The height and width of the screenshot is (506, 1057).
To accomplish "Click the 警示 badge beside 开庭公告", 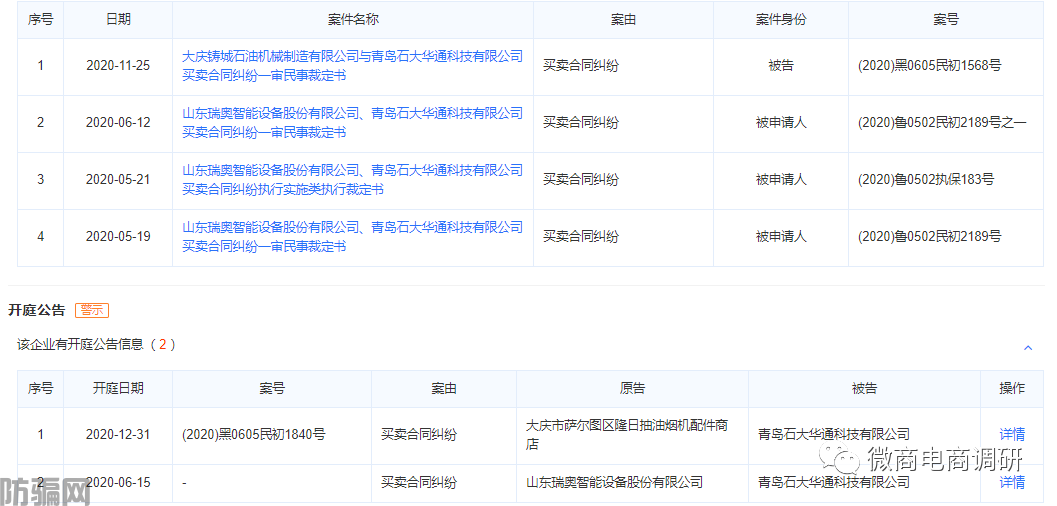I will click(92, 311).
